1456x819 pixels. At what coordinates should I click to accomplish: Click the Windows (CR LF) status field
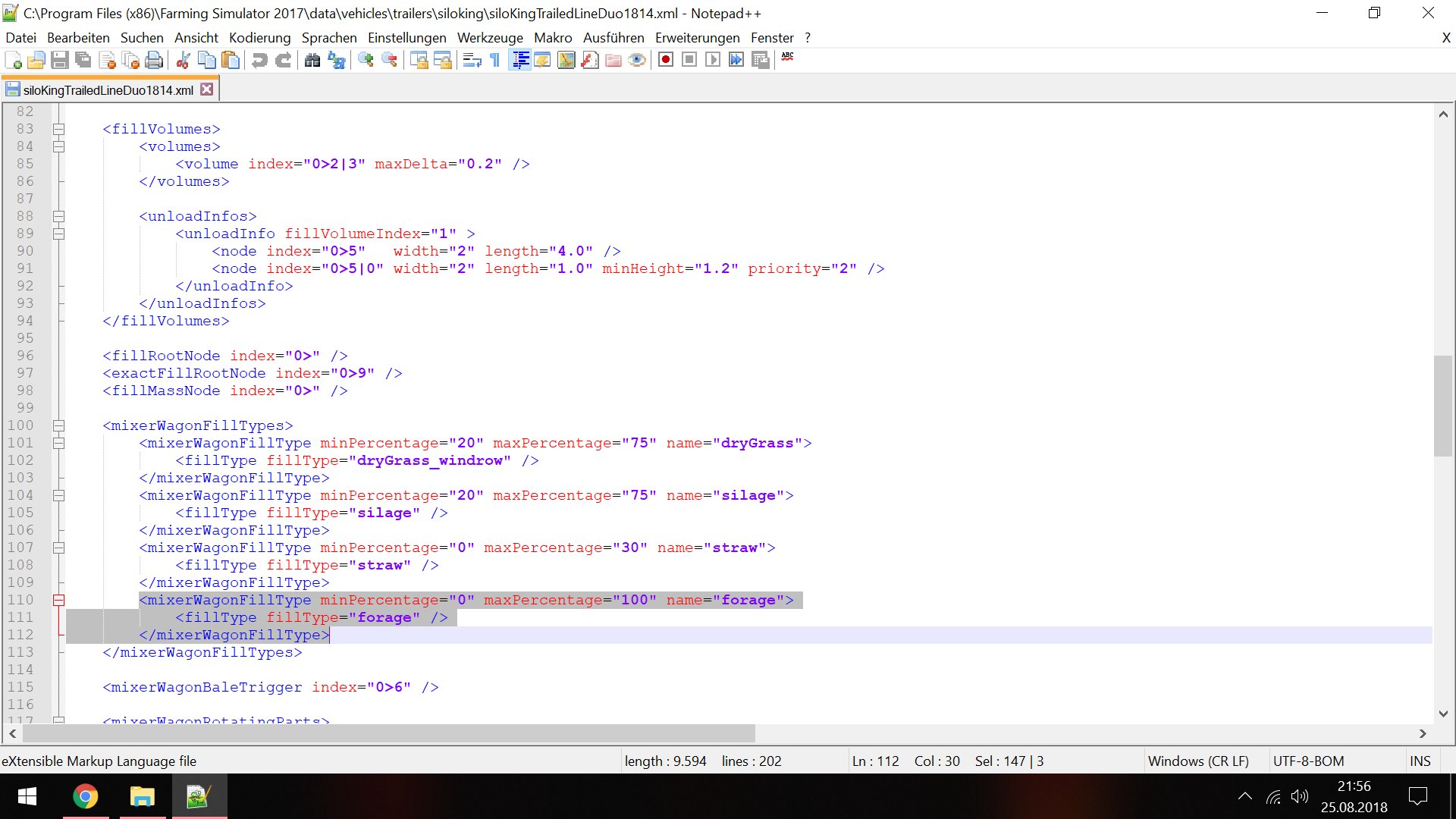pos(1198,761)
